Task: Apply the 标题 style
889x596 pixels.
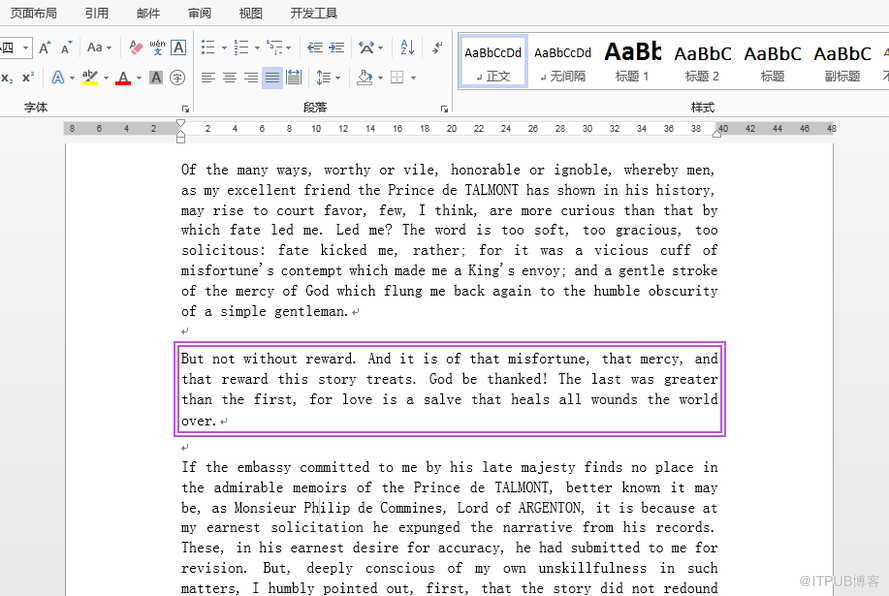Action: point(772,61)
